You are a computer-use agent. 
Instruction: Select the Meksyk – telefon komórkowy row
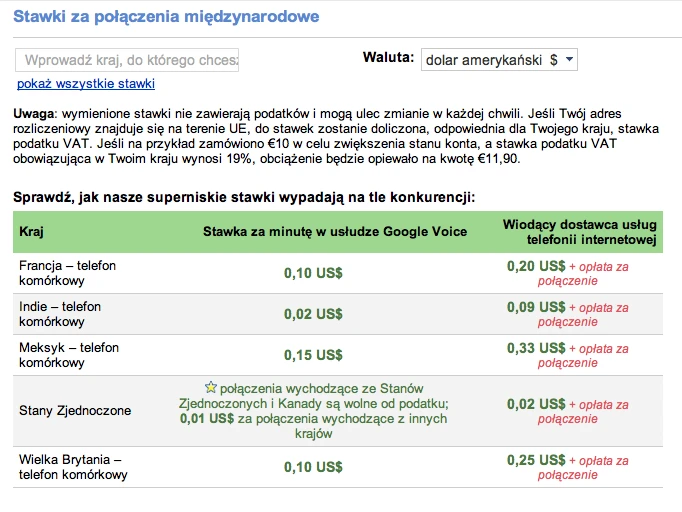click(x=338, y=355)
